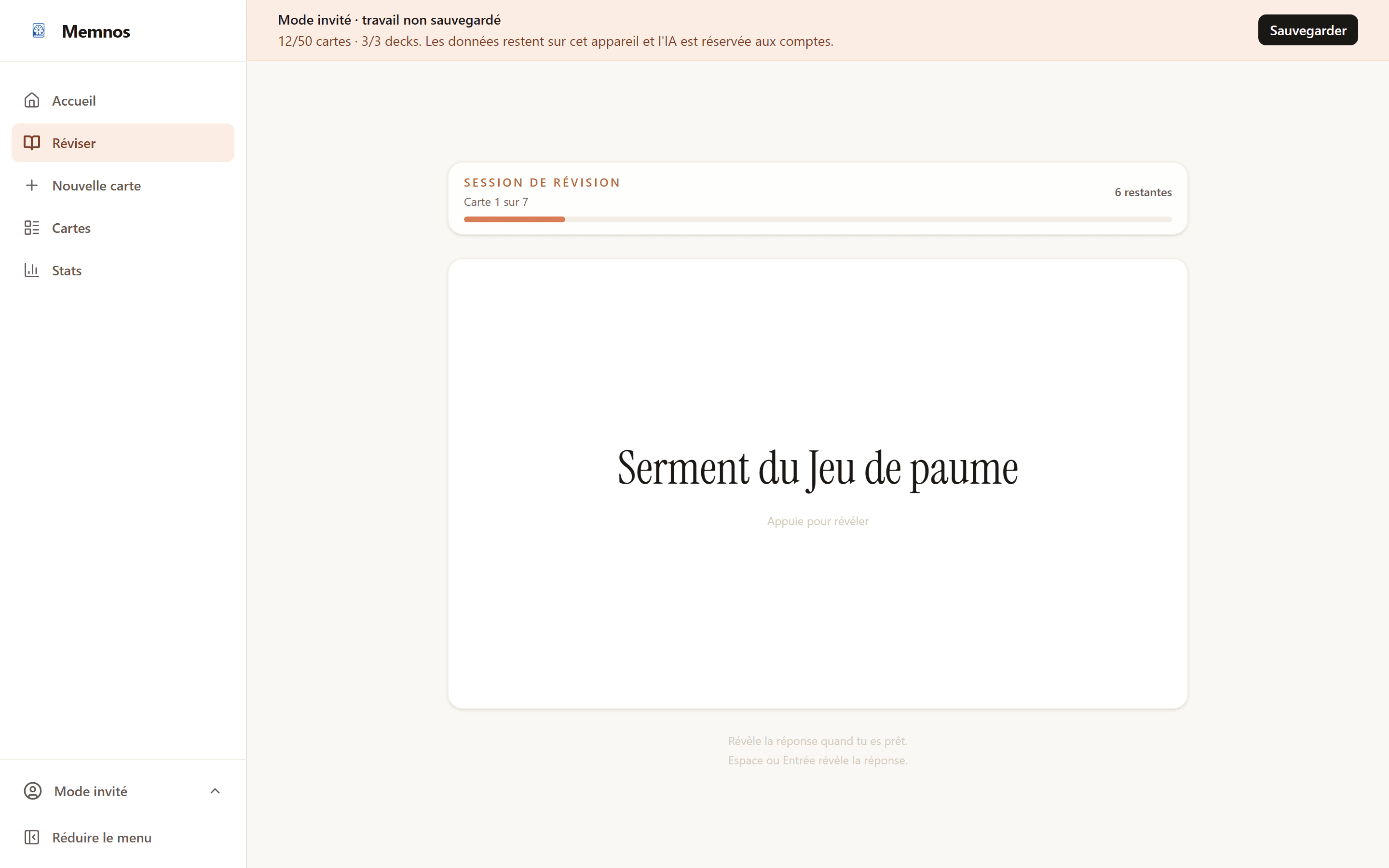
Task: Click the Mode invité · travail non sauvegardé banner title
Action: 389,20
